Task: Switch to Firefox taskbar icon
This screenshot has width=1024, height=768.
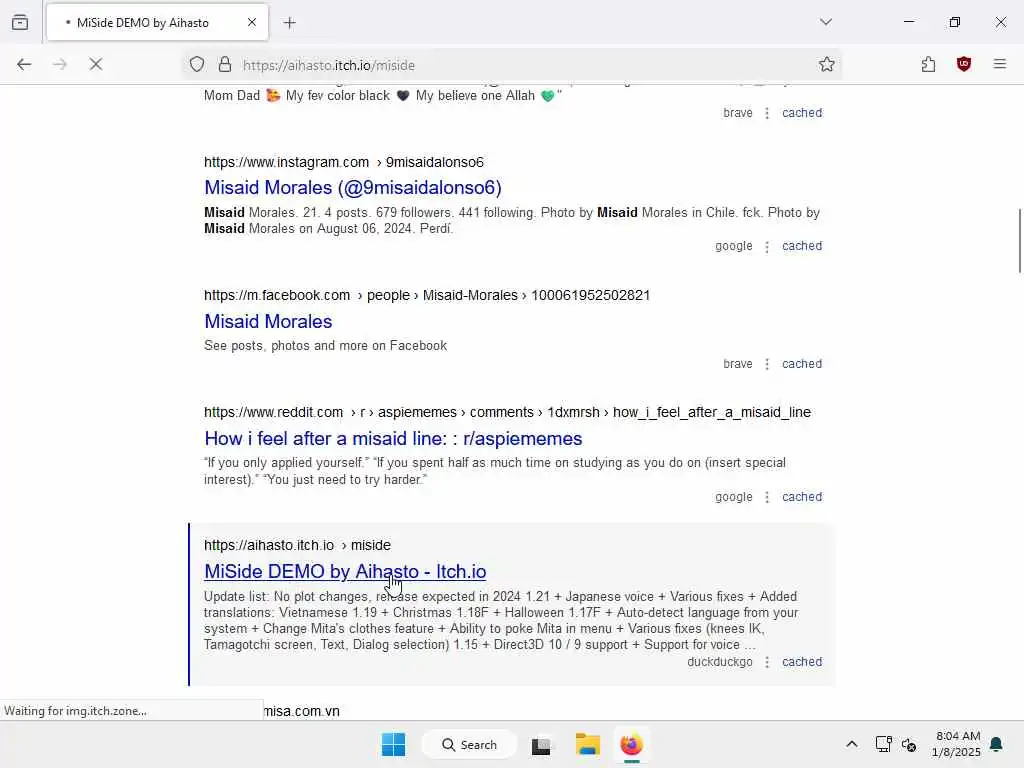Action: pos(632,744)
